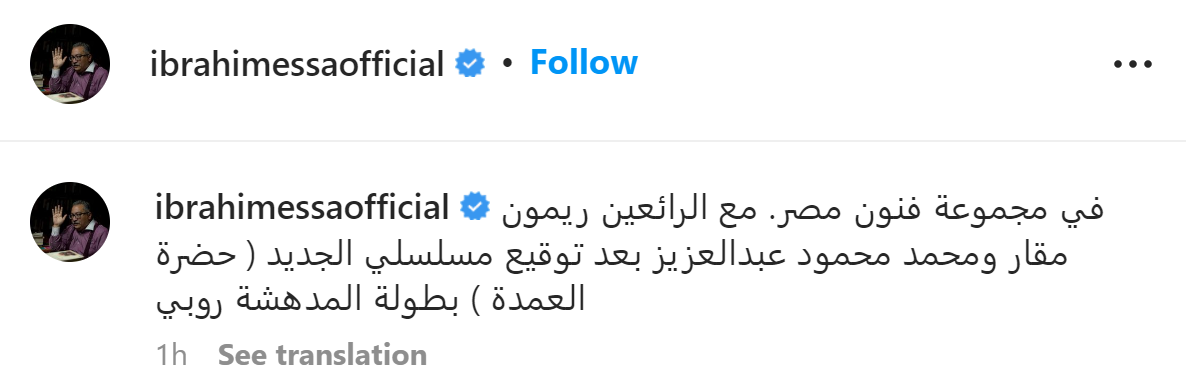
Task: Click the 1h timestamp
Action: click(172, 354)
